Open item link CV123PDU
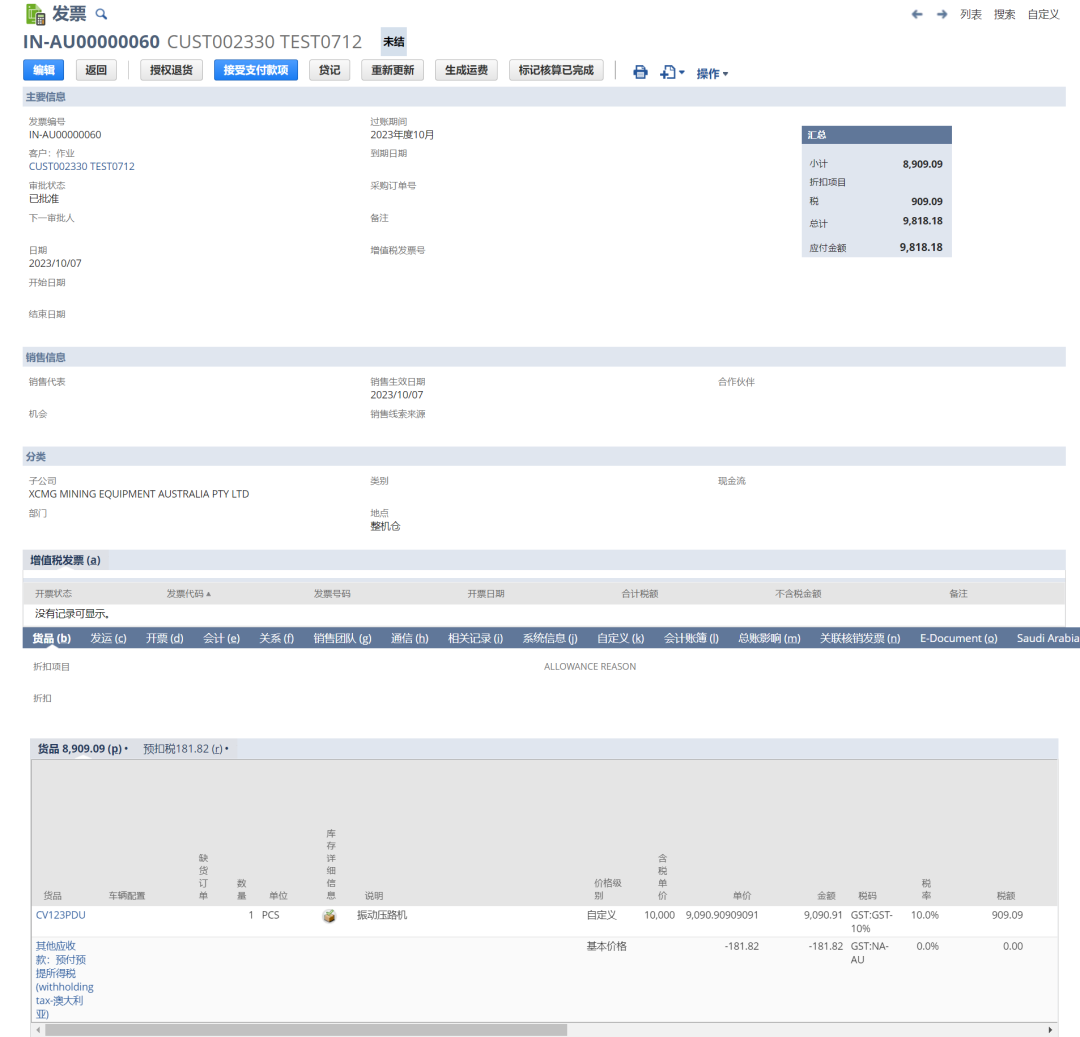Screen dimensions: 1080x1037 pyautogui.click(x=61, y=915)
